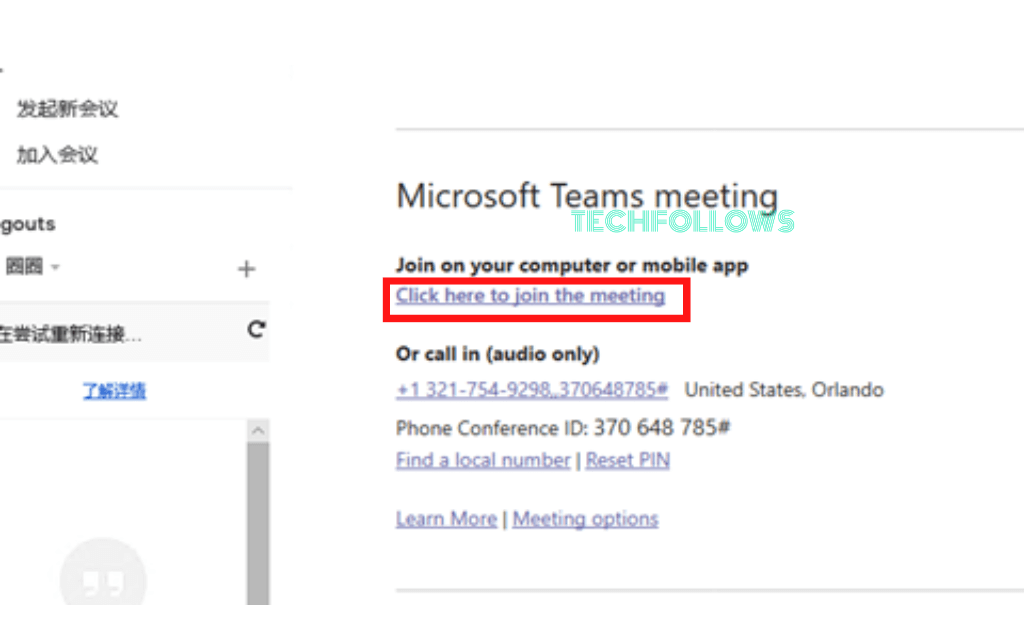Click the gray sidebar scrollbar thumb

pyautogui.click(x=258, y=524)
